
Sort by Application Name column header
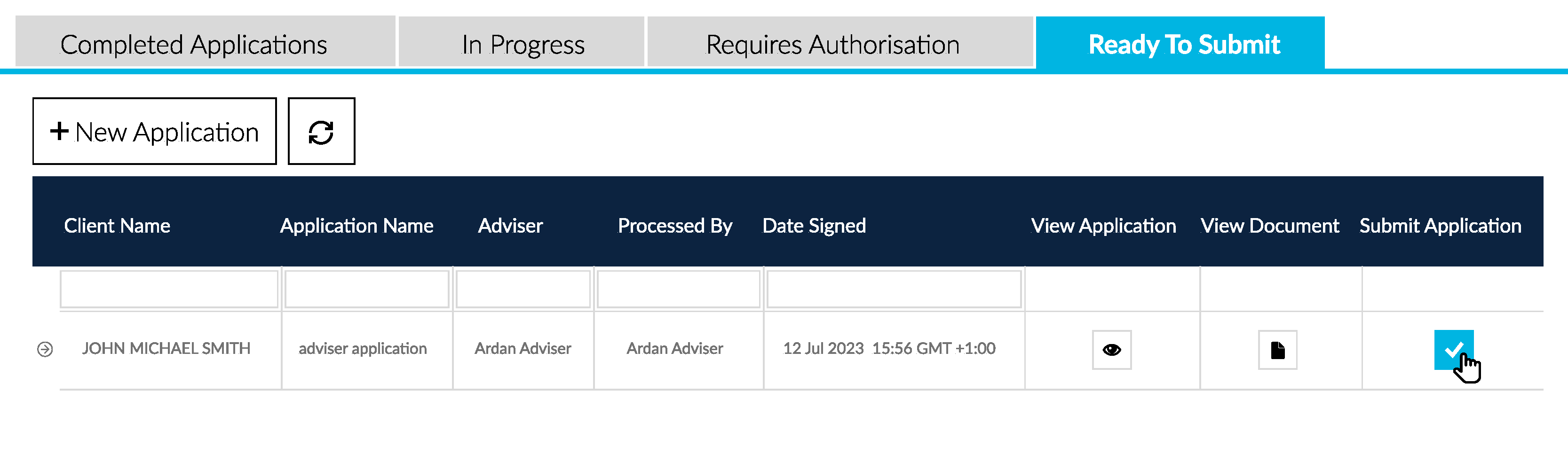(356, 226)
